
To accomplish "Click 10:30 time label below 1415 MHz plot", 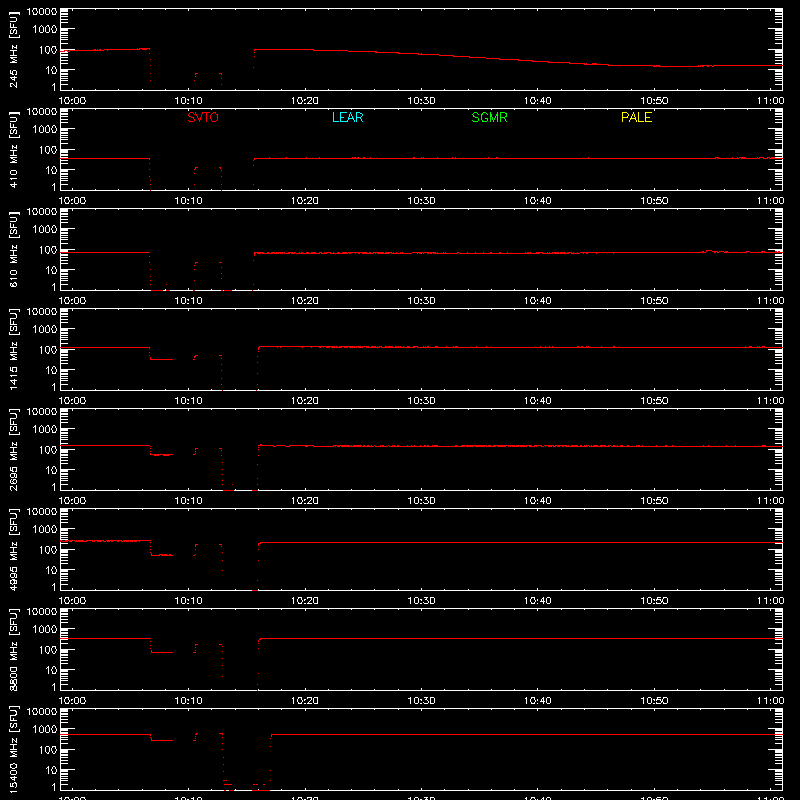I will click(x=421, y=401).
